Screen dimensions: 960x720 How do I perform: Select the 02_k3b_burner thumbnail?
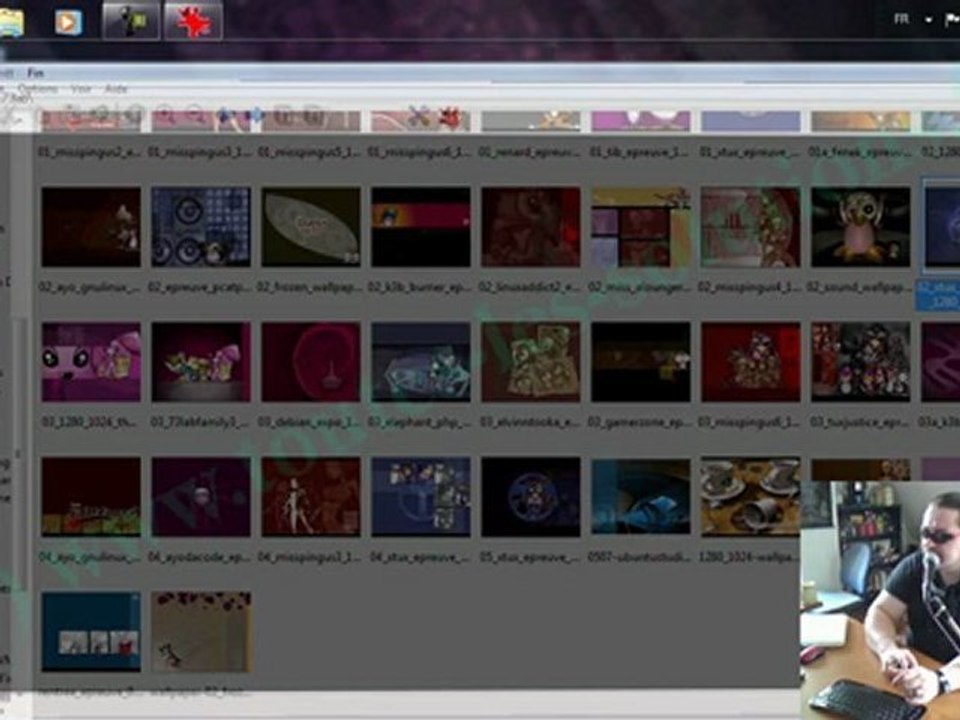[421, 227]
